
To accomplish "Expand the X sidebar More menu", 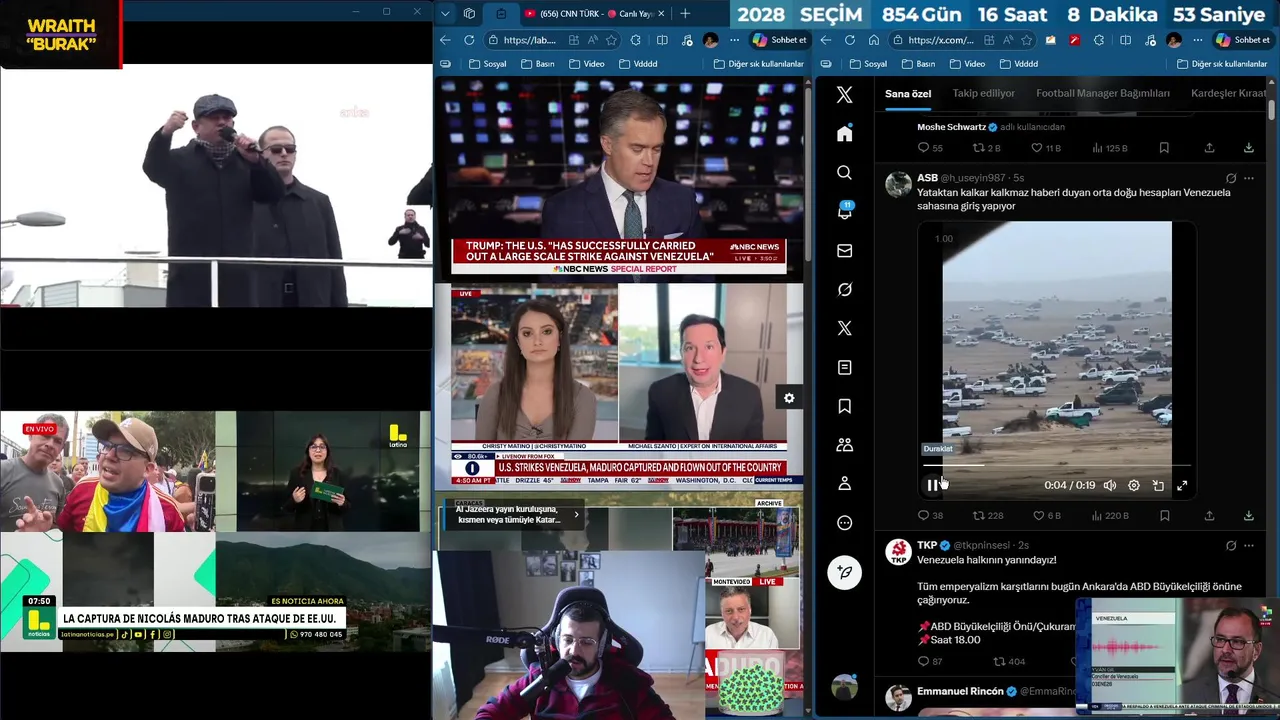I will [x=845, y=523].
